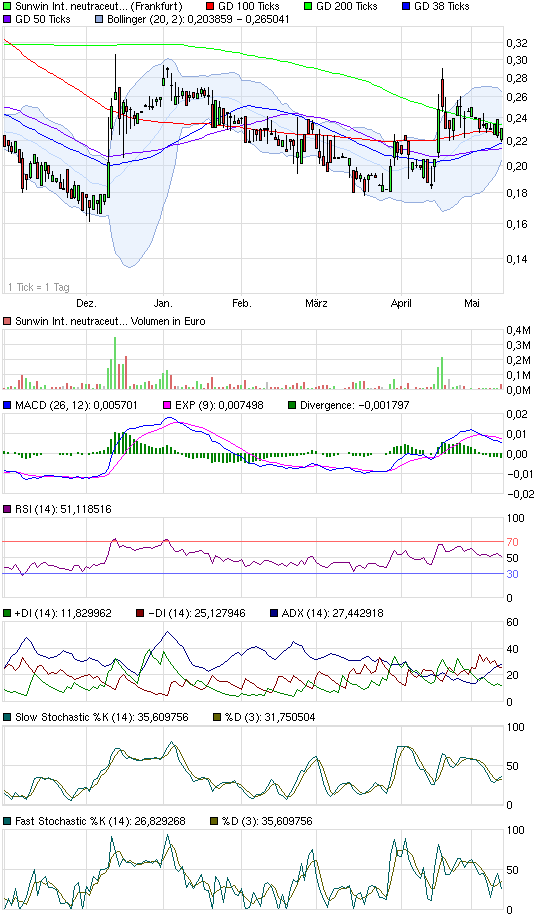This screenshot has width=545, height=918.
Task: Click the Fast Stochastic %D (3) swatch
Action: (x=214, y=821)
